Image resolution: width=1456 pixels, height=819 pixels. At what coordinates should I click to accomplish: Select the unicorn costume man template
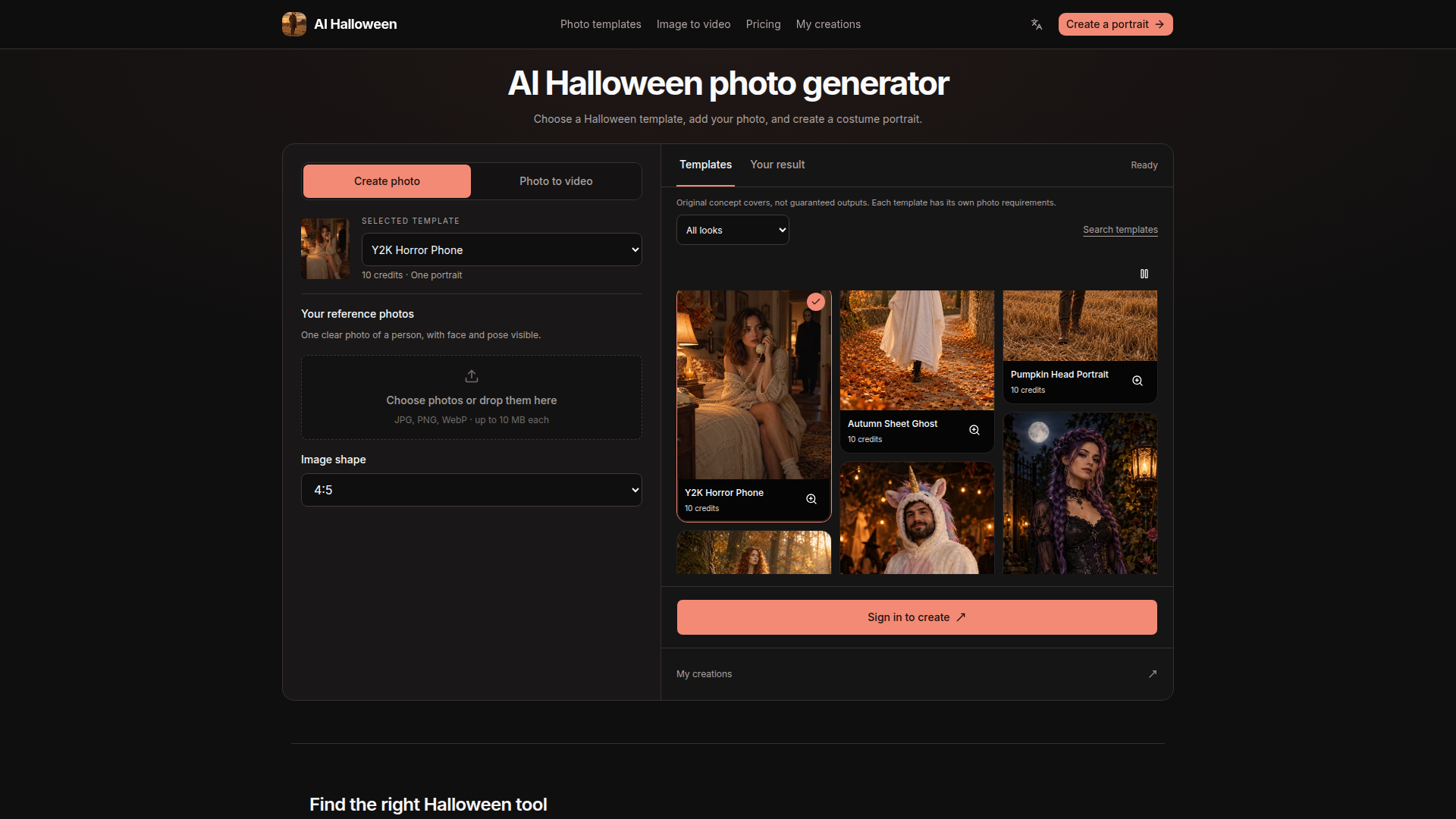[917, 518]
